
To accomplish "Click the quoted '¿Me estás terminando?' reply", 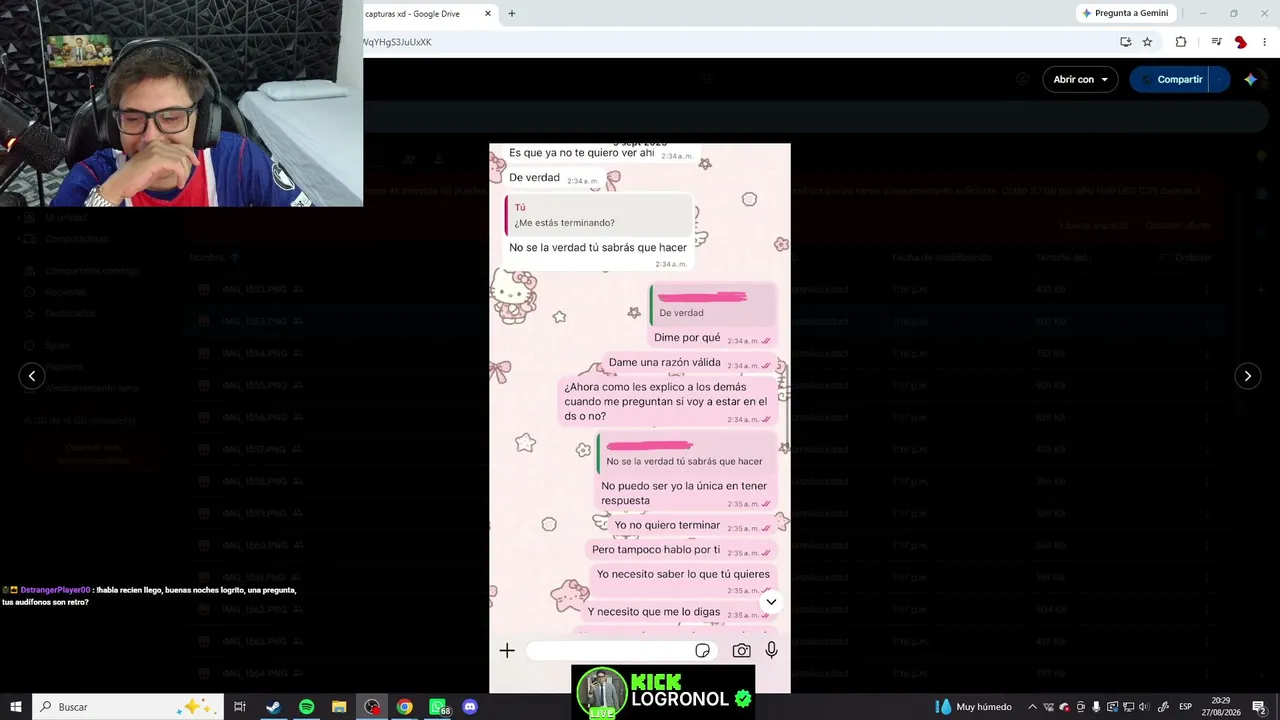I will tap(598, 216).
